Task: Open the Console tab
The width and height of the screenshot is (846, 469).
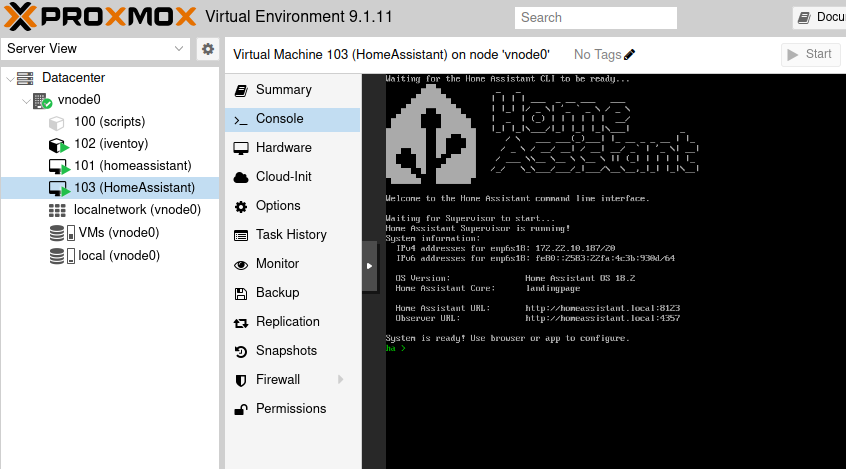Action: tap(293, 119)
